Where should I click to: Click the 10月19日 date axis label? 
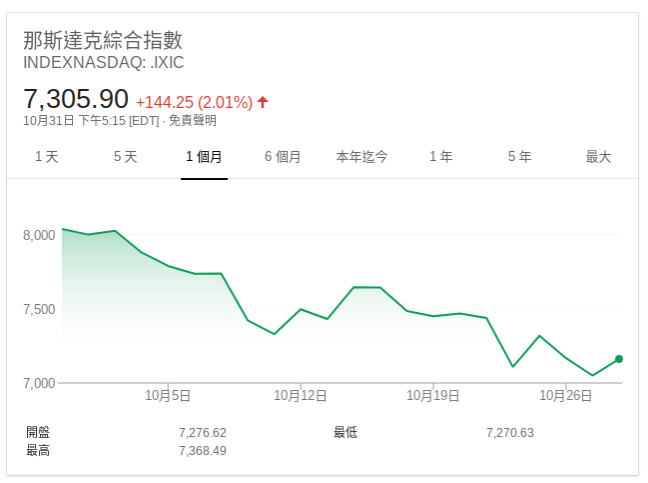[x=433, y=396]
